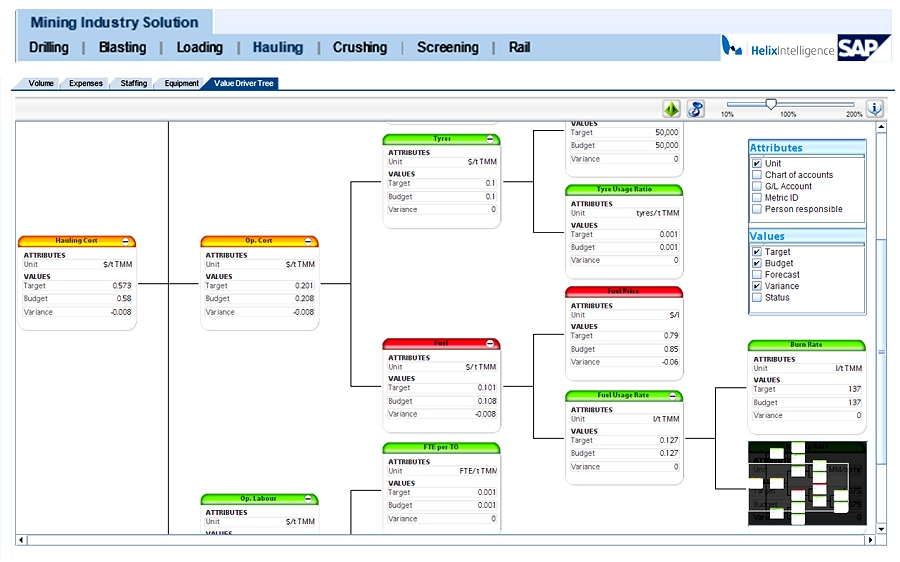Go to the Blasting section
Viewport: 900px width, 562px height.
(x=122, y=47)
